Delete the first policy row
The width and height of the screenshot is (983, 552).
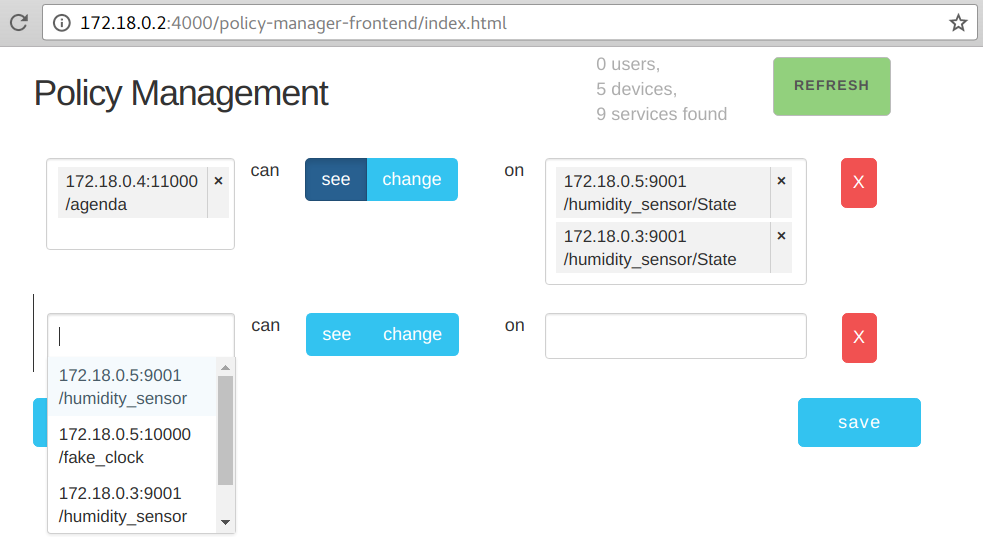tap(858, 182)
